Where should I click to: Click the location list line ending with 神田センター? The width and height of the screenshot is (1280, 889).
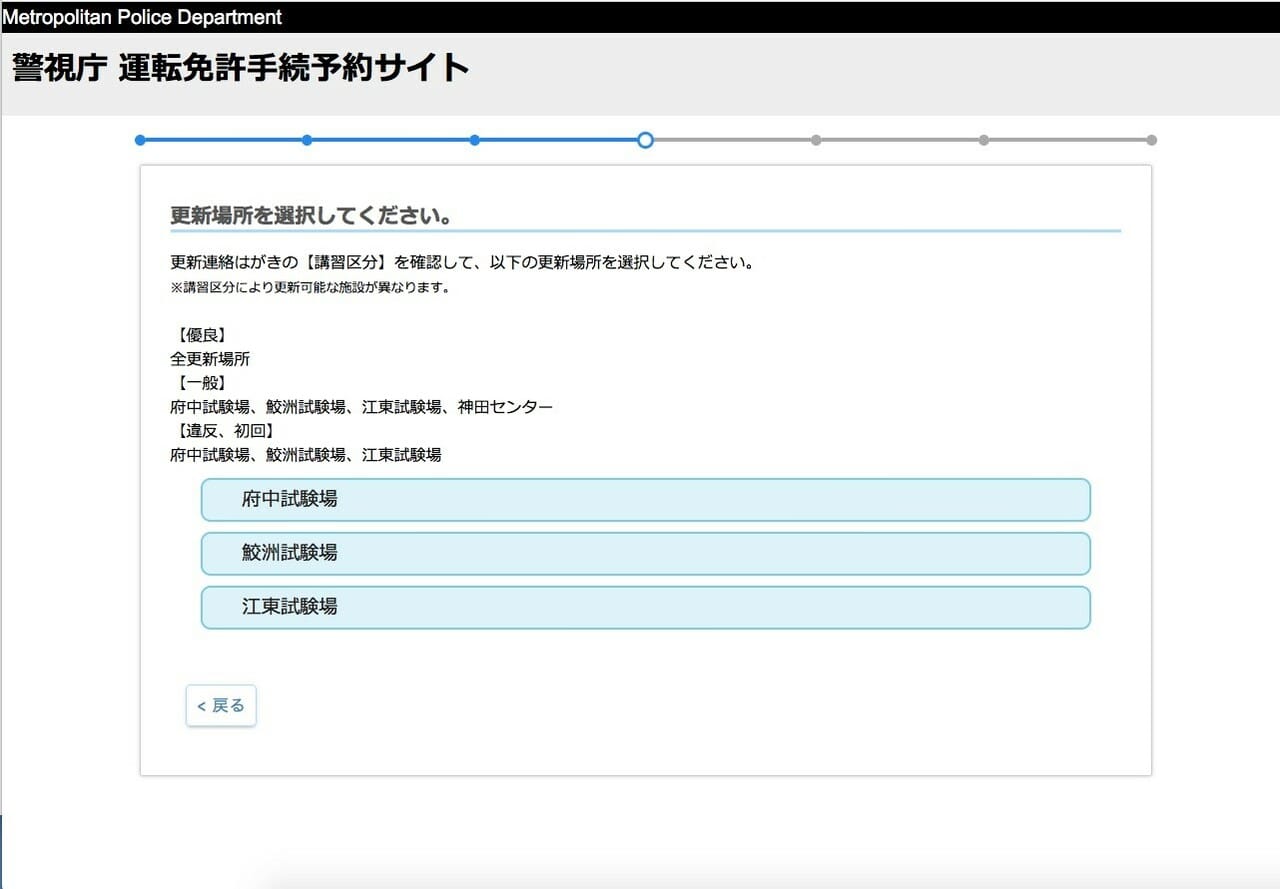click(361, 407)
